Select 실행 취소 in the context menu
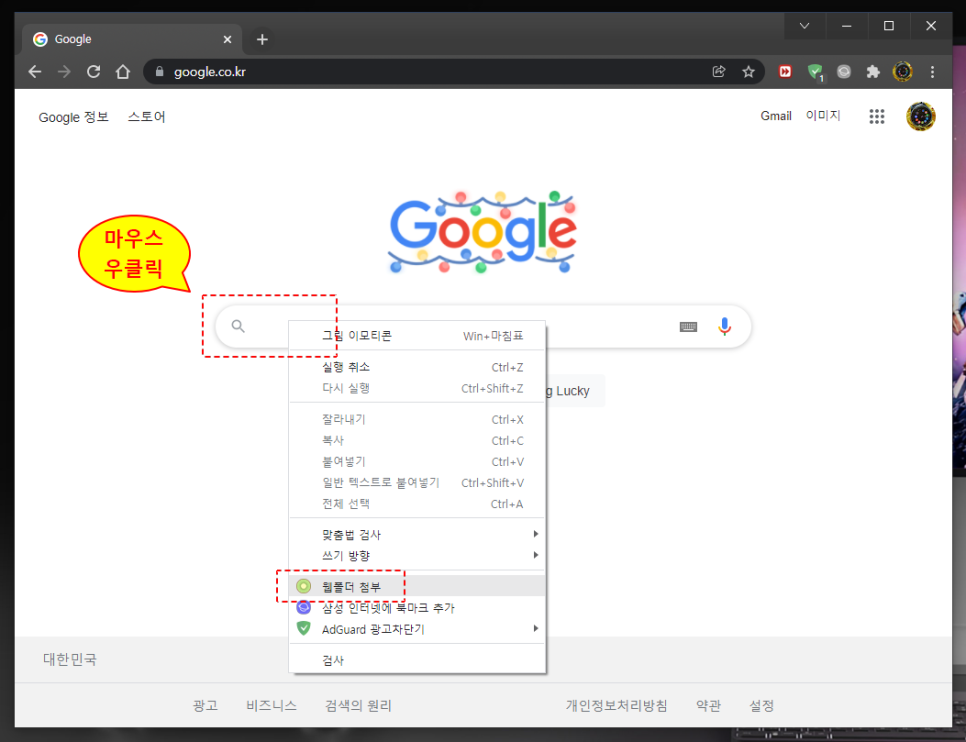Viewport: 966px width, 742px height. pyautogui.click(x=417, y=367)
